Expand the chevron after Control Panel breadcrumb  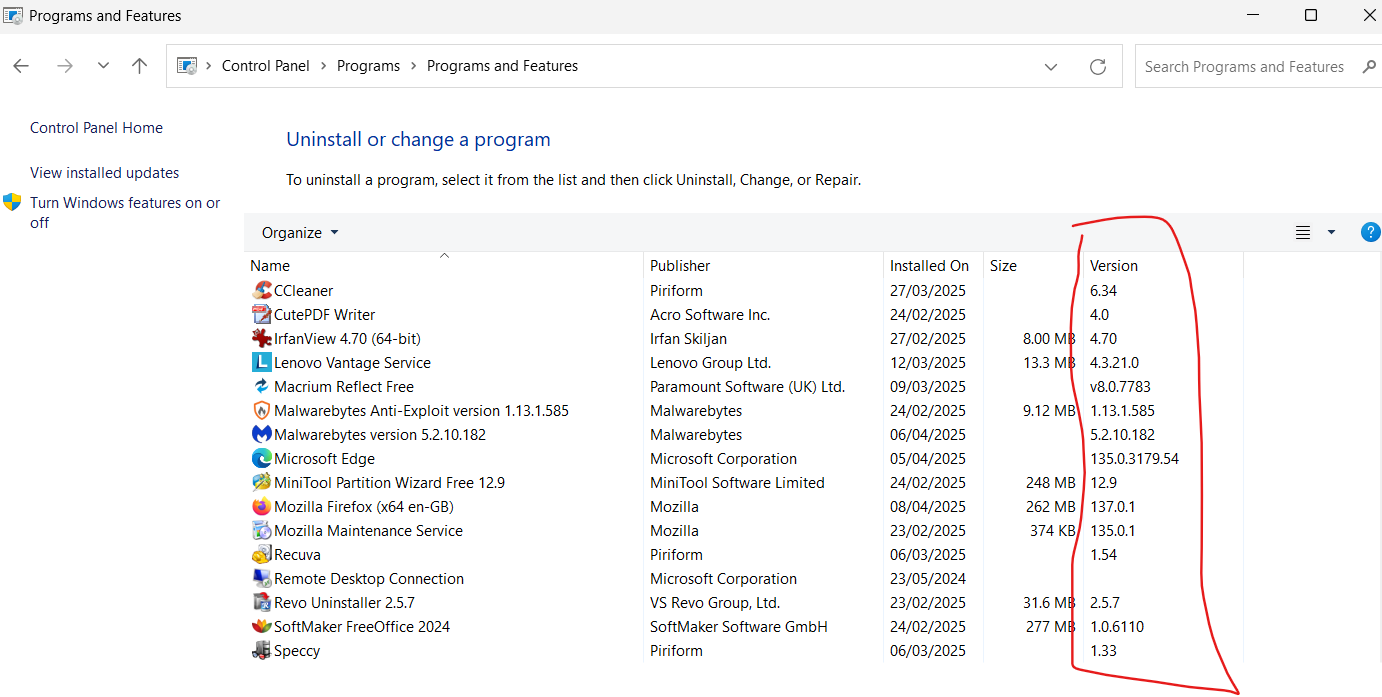click(324, 66)
